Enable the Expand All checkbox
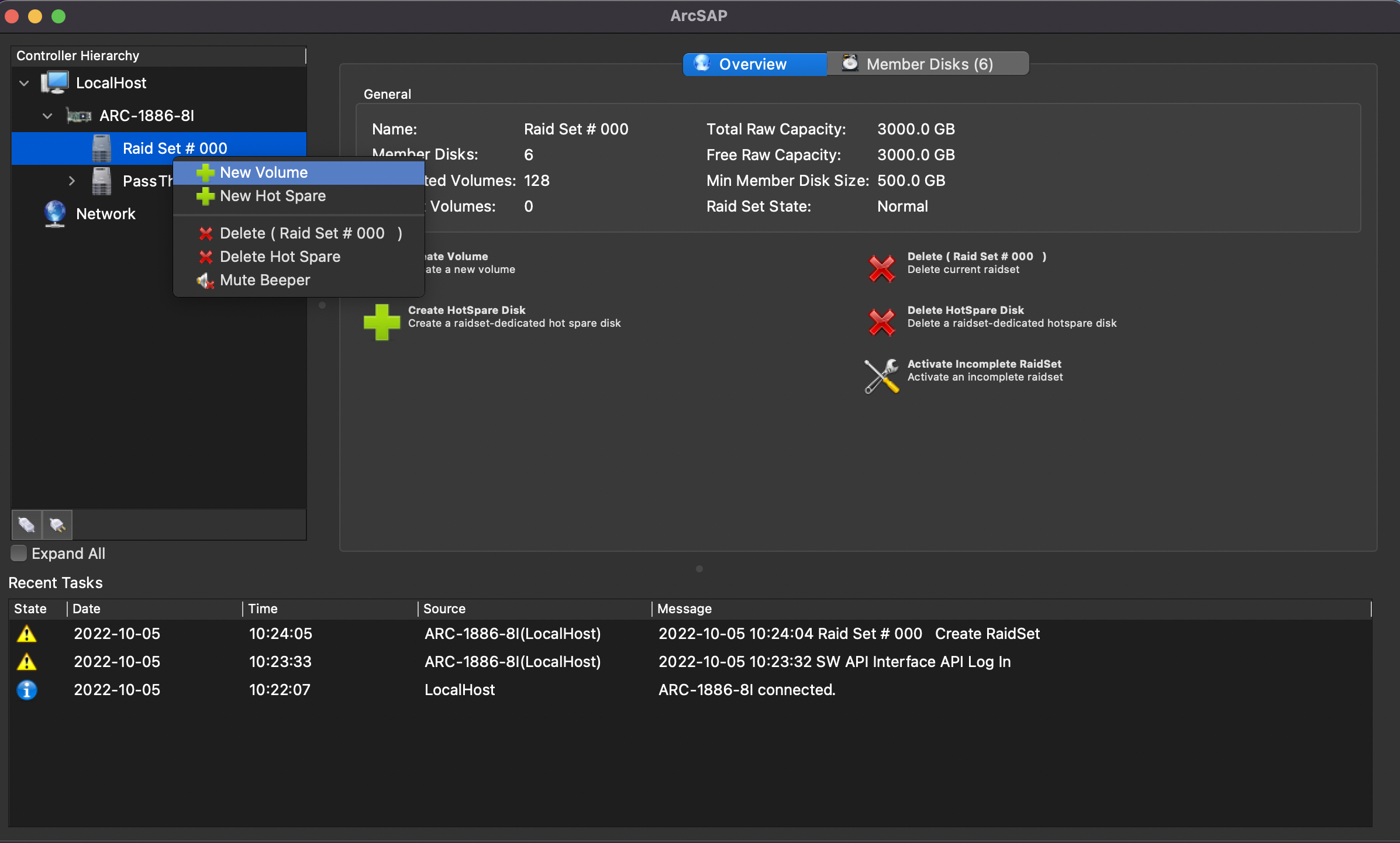Image resolution: width=1400 pixels, height=843 pixels. click(x=19, y=553)
